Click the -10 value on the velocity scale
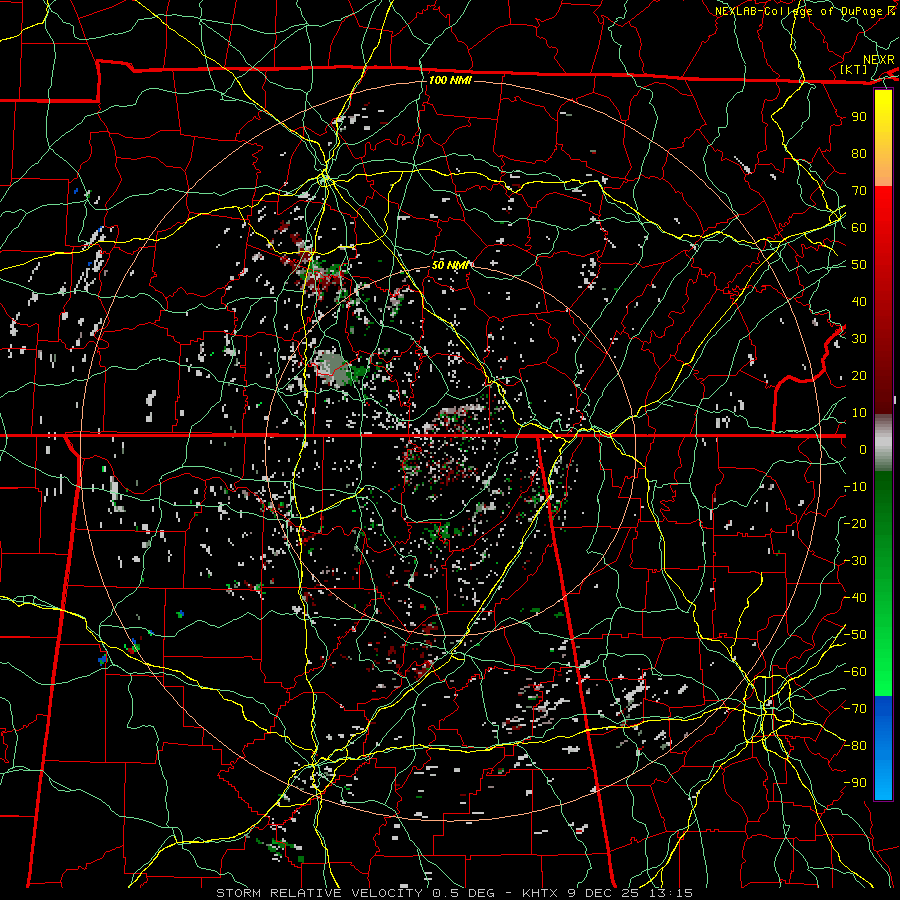The image size is (900, 900). [x=855, y=487]
